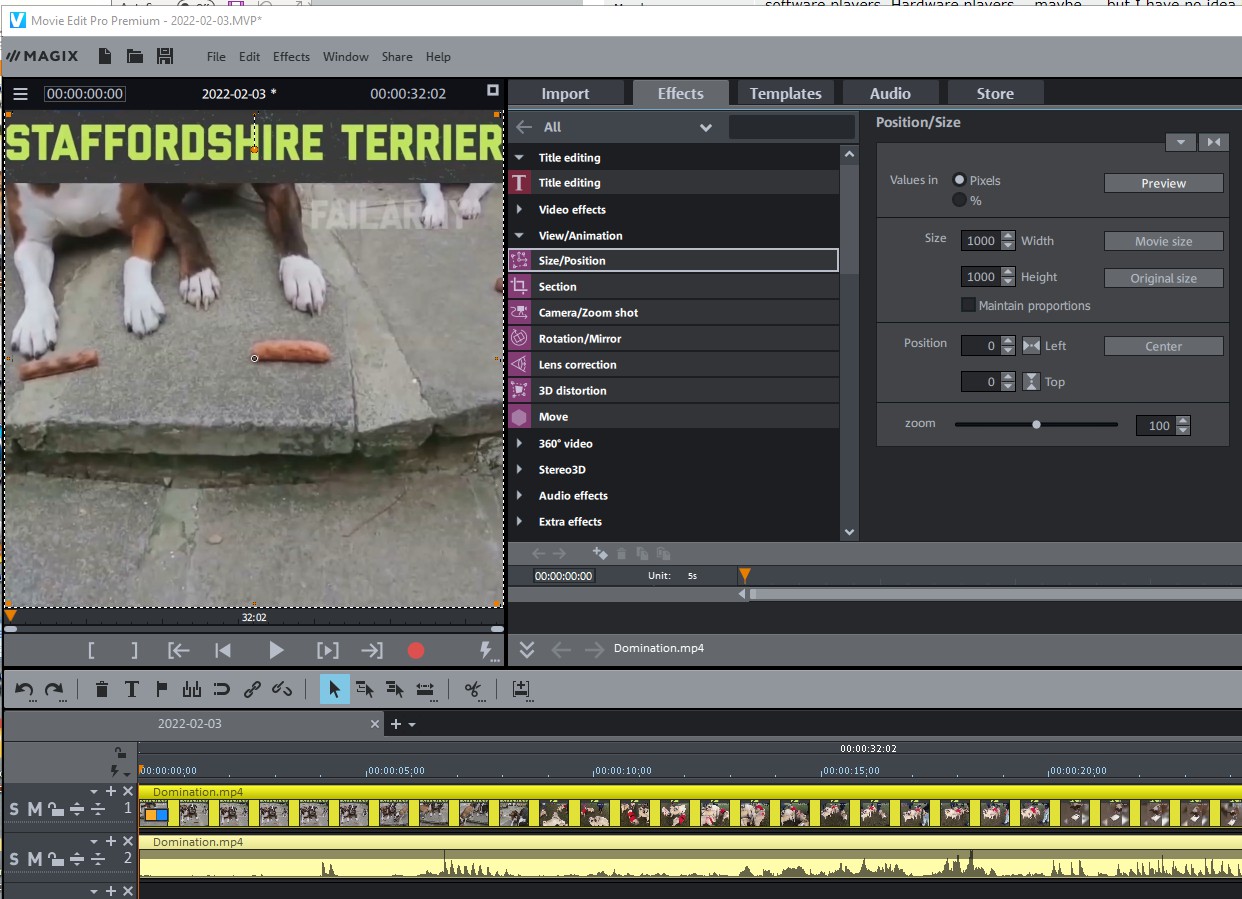Click the group objects chain-link icon
1242x899 pixels.
[252, 689]
